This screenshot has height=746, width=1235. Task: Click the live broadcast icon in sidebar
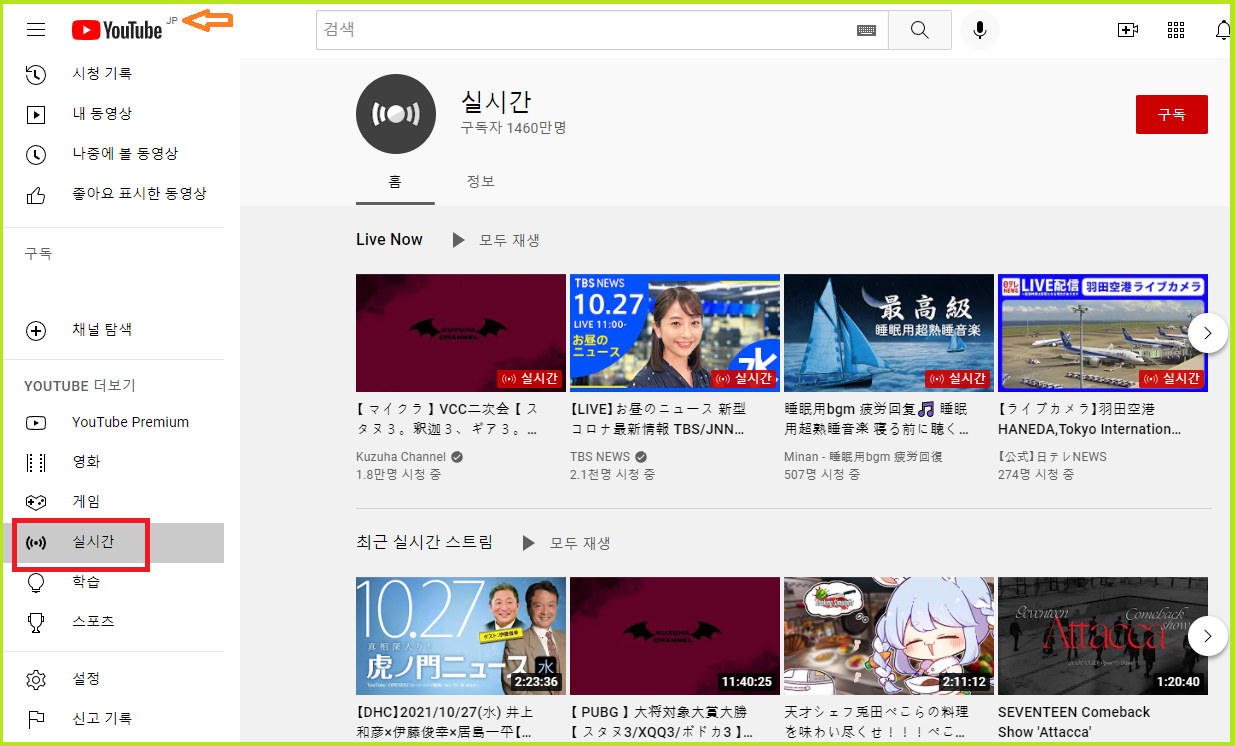click(x=36, y=543)
